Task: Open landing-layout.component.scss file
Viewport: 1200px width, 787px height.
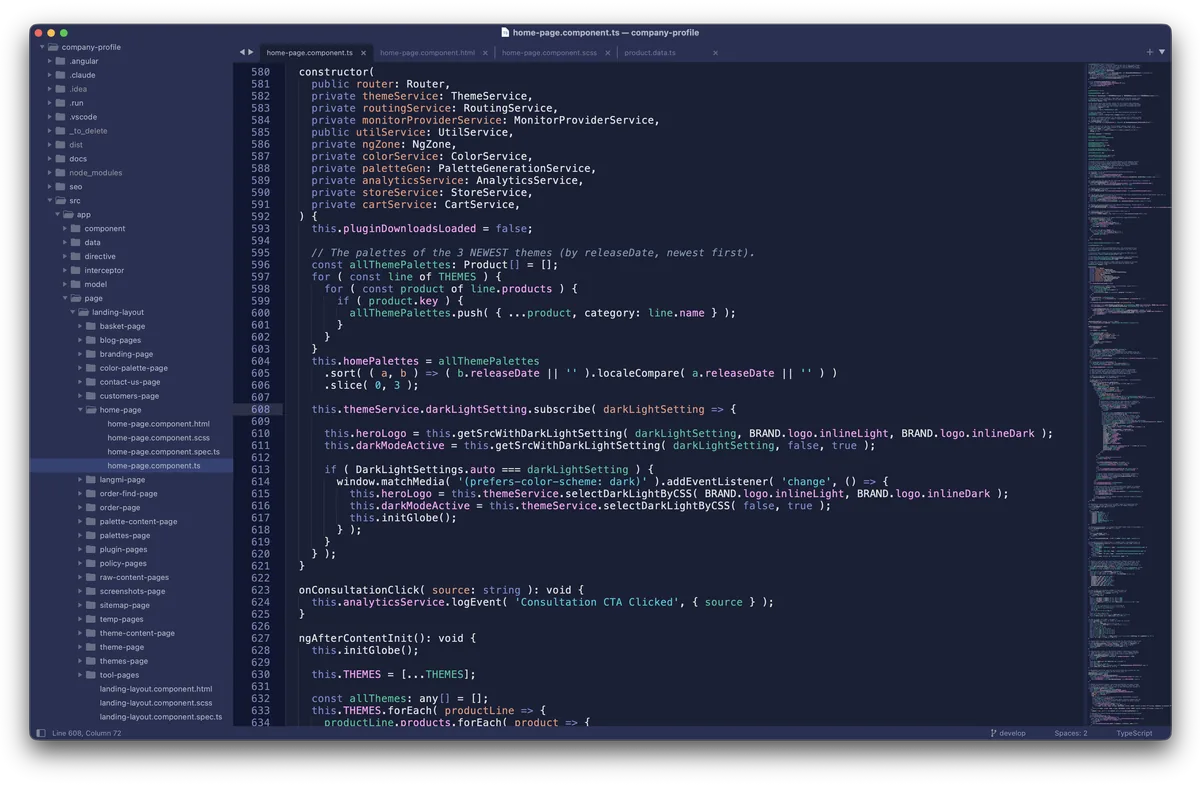Action: [156, 703]
